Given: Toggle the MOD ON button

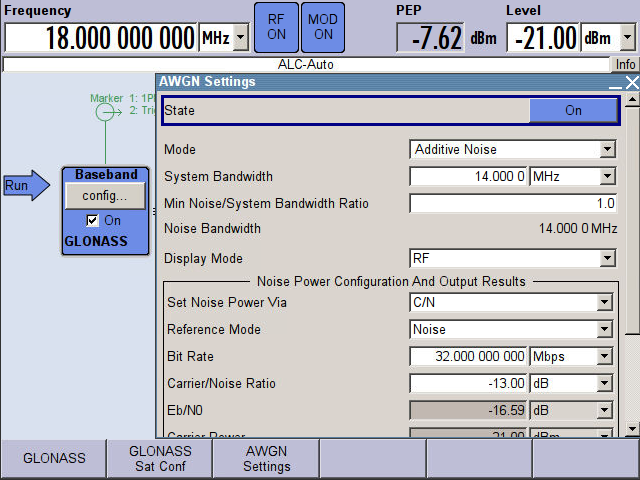Looking at the screenshot, I should click(323, 27).
